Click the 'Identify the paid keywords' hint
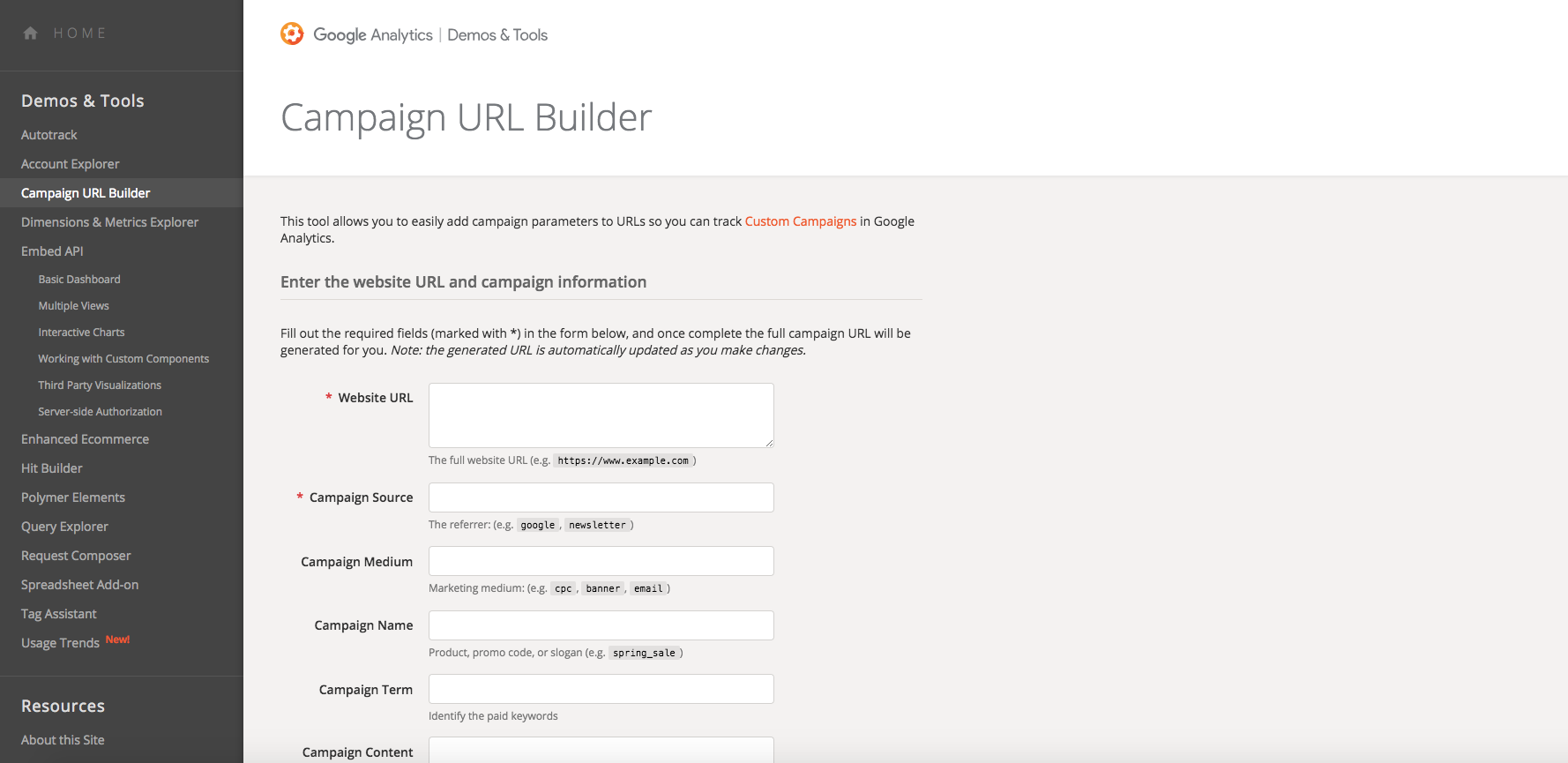The width and height of the screenshot is (1568, 763). pyautogui.click(x=493, y=716)
